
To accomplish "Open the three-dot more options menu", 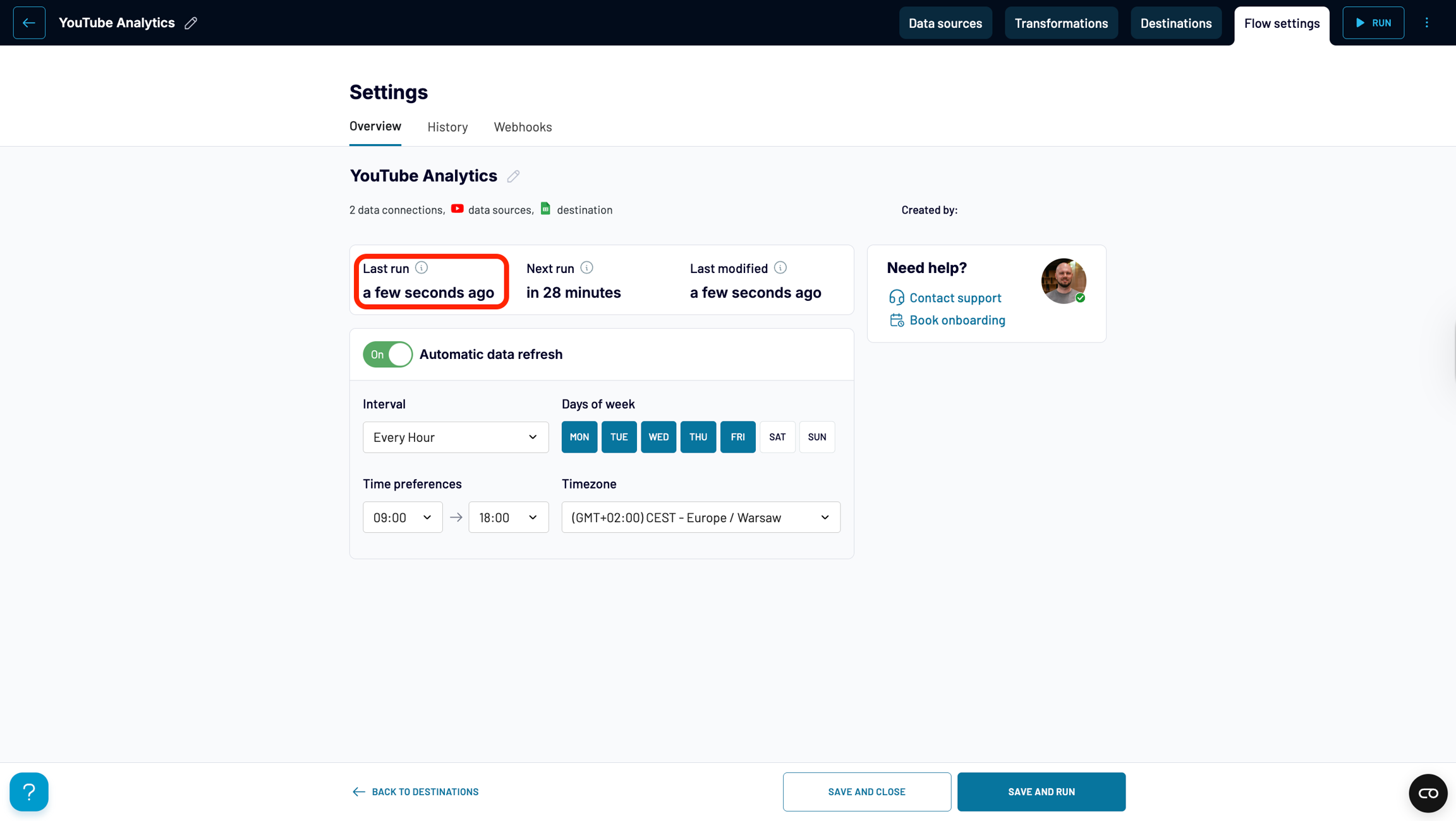I will 1426,23.
